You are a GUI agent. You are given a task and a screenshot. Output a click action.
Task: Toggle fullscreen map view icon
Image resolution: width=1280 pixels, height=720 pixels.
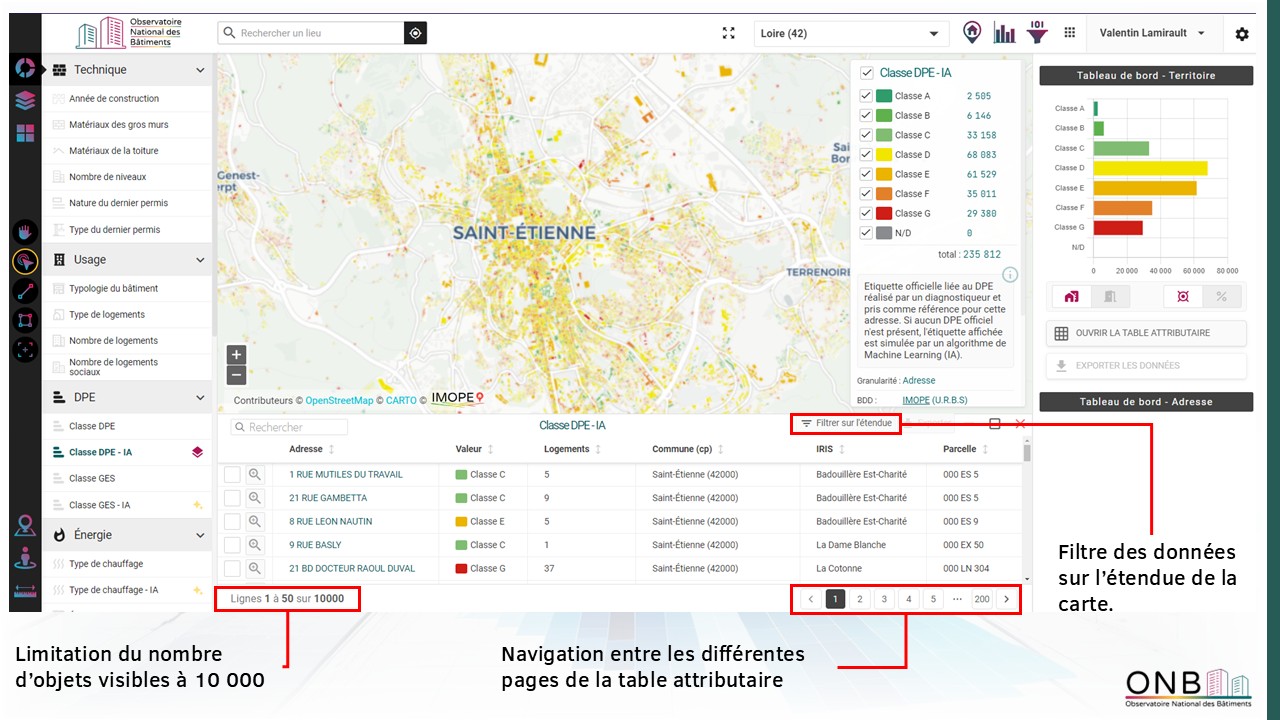tap(729, 33)
